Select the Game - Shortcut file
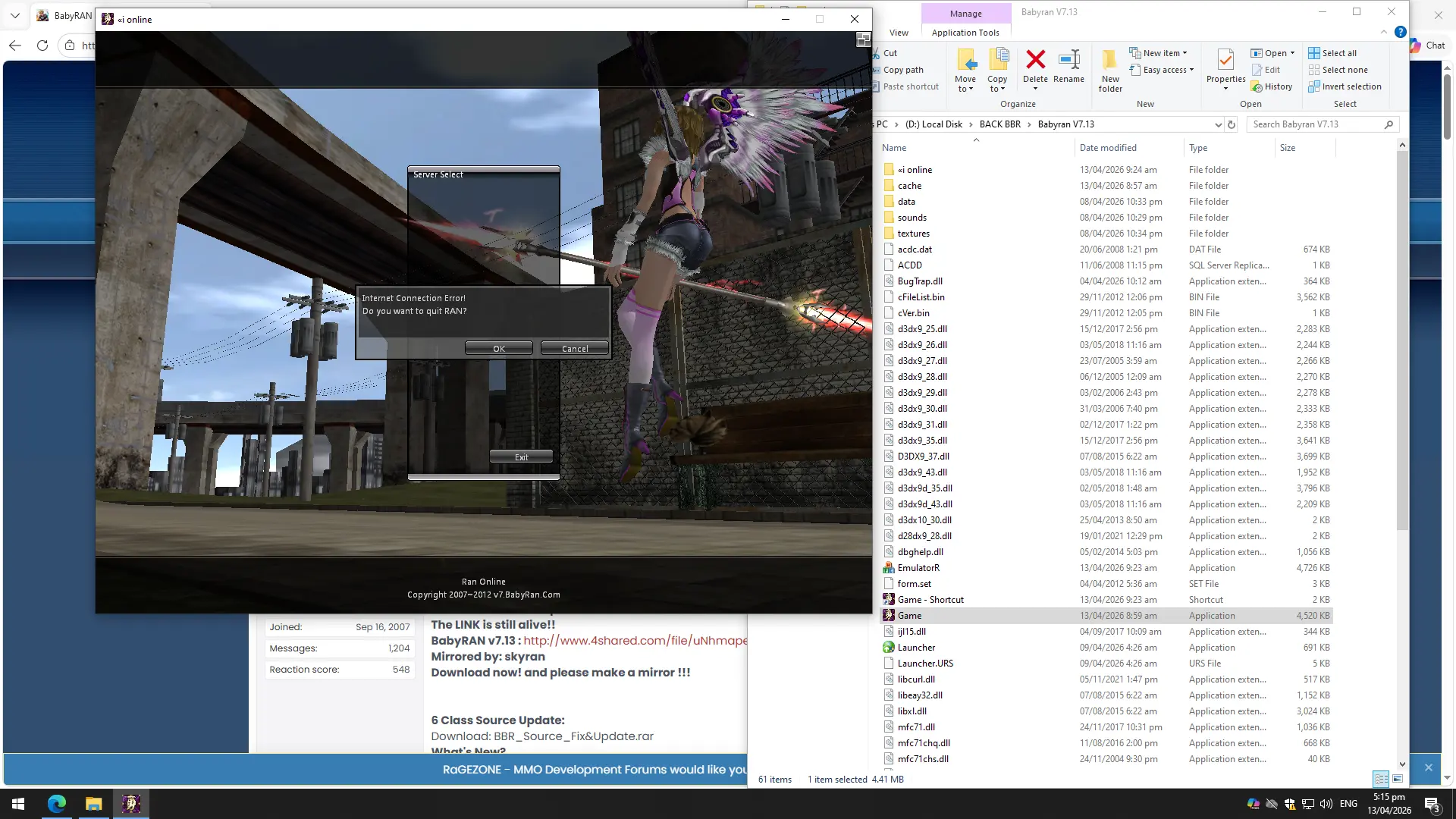This screenshot has width=1456, height=819. point(1106,600)
